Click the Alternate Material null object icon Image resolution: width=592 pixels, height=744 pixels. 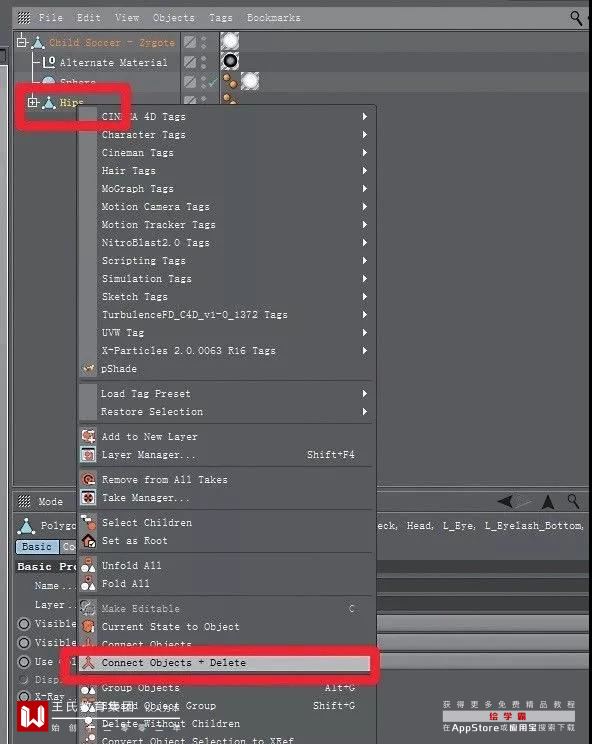(x=49, y=62)
